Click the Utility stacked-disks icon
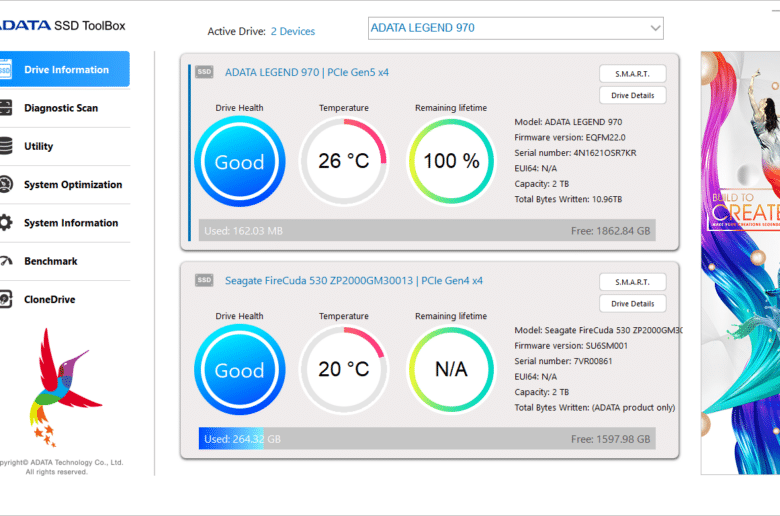Image resolution: width=780 pixels, height=516 pixels. click(5, 146)
